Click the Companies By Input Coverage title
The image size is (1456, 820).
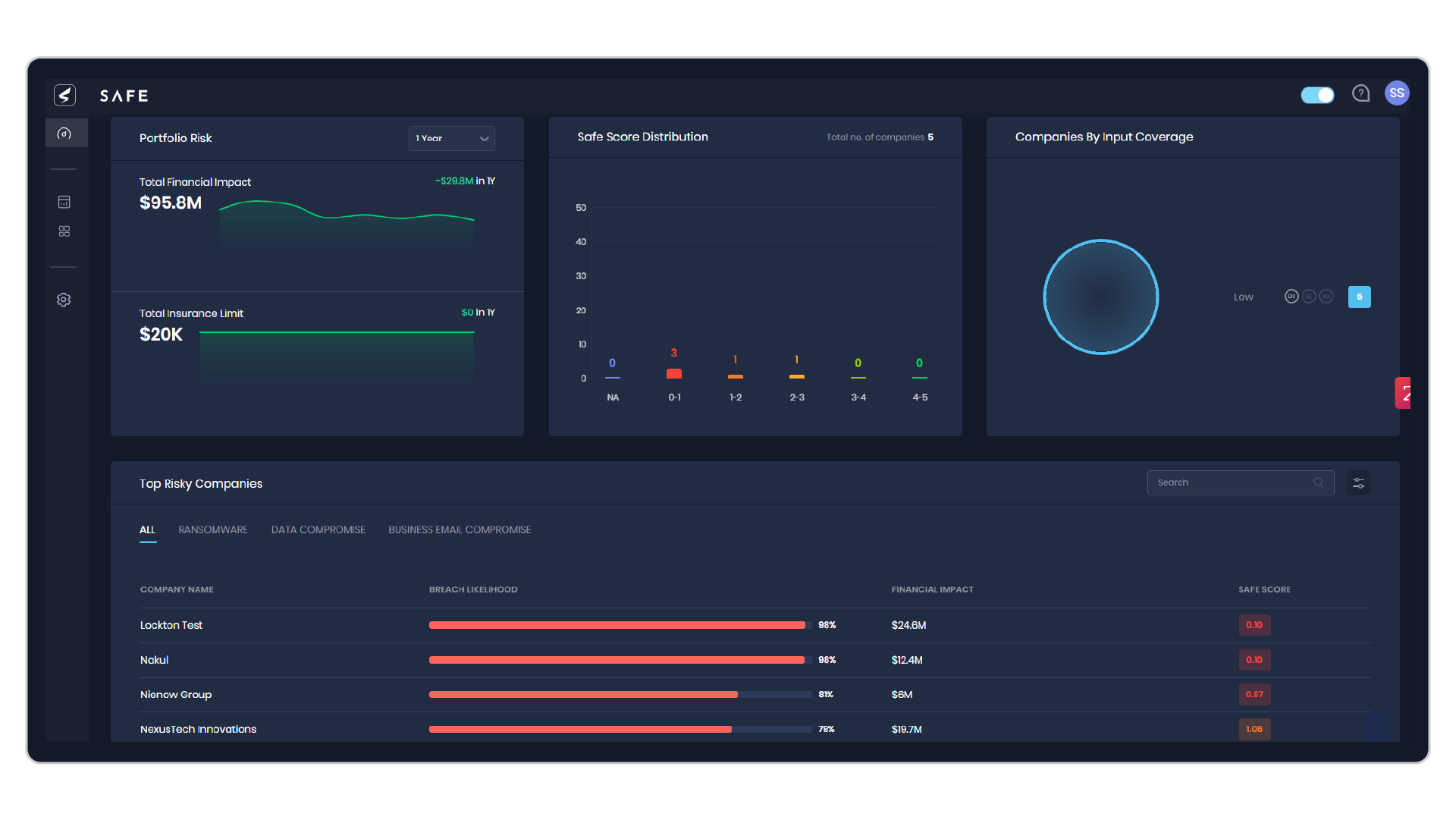tap(1104, 137)
